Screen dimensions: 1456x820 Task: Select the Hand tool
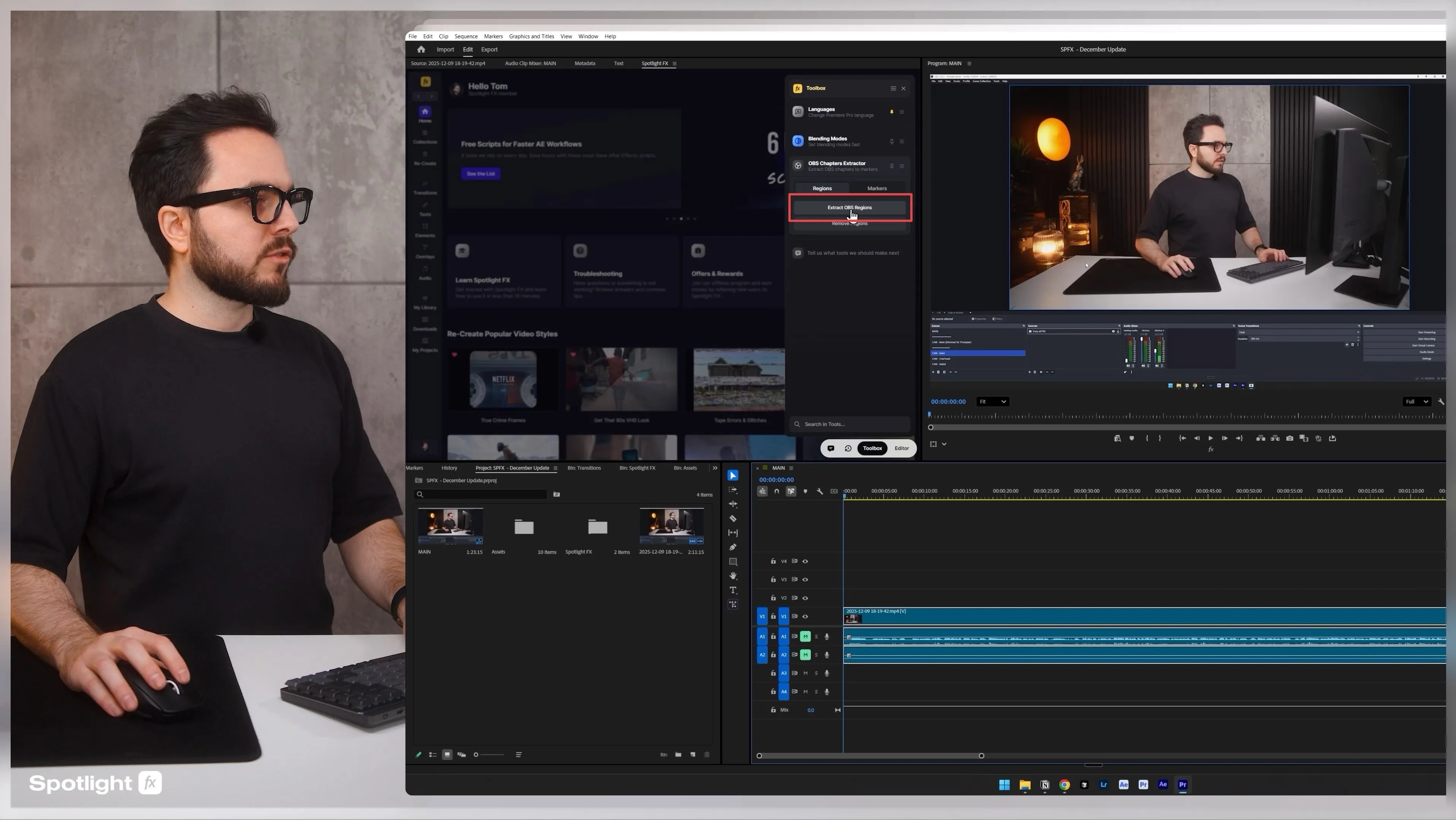point(733,576)
